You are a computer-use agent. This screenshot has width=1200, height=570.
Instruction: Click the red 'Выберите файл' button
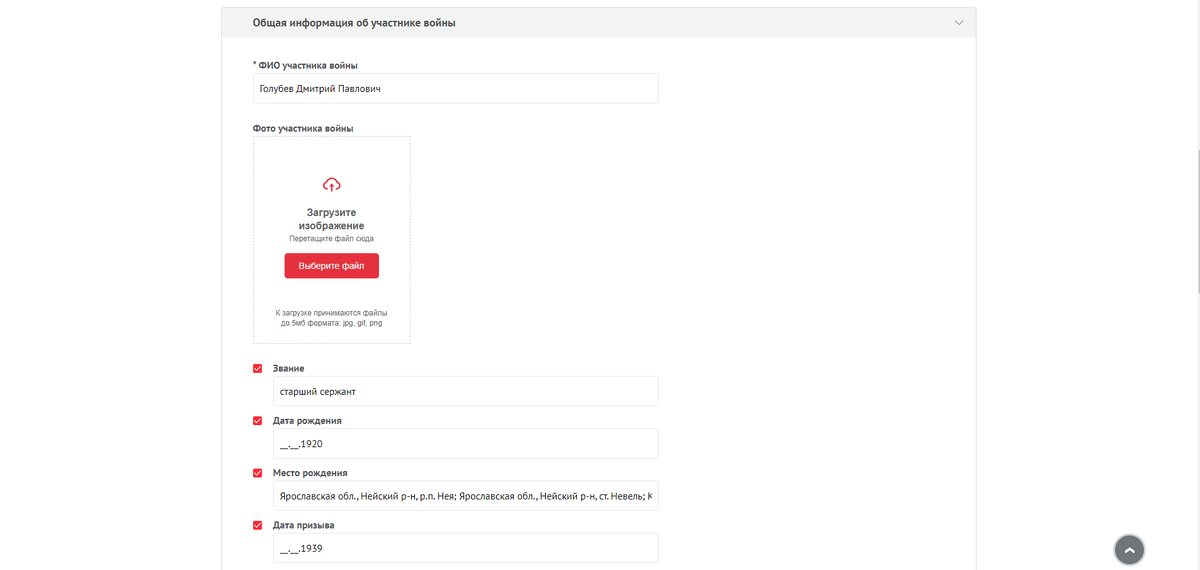tap(332, 266)
